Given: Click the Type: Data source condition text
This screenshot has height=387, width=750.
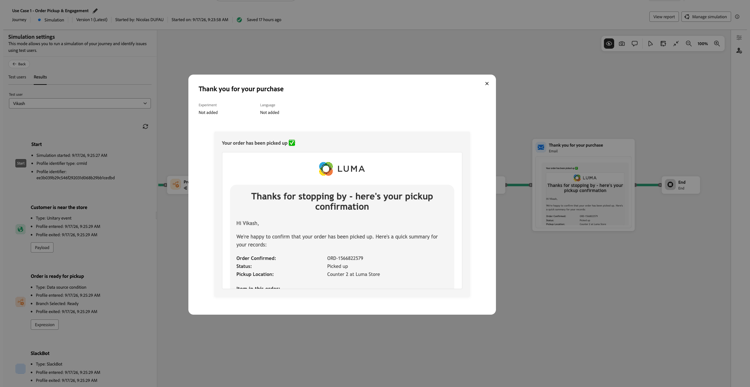Looking at the screenshot, I should tap(61, 287).
